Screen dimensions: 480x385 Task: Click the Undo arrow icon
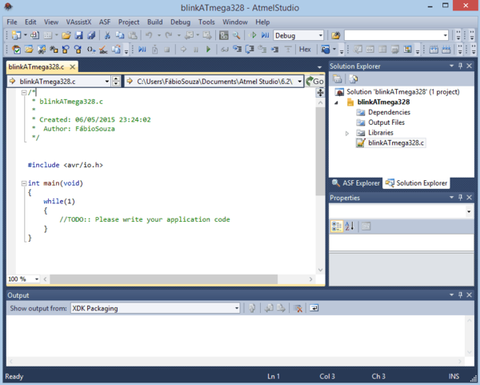(149, 35)
